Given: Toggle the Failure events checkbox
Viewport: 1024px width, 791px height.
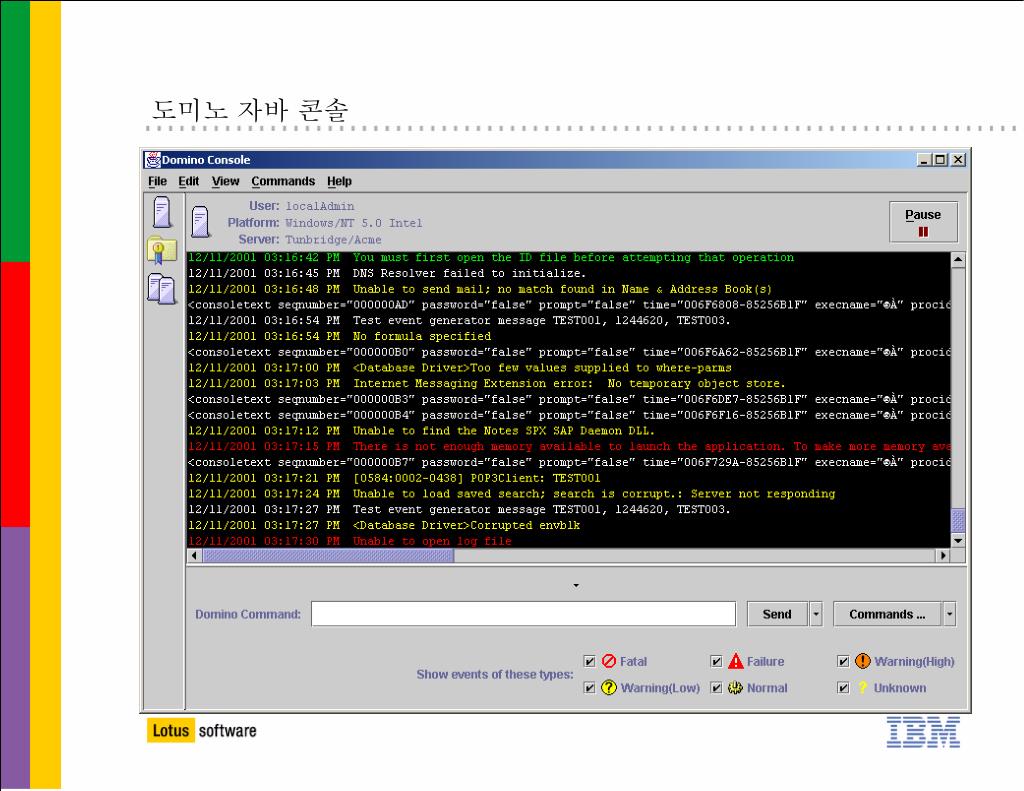Looking at the screenshot, I should (716, 662).
